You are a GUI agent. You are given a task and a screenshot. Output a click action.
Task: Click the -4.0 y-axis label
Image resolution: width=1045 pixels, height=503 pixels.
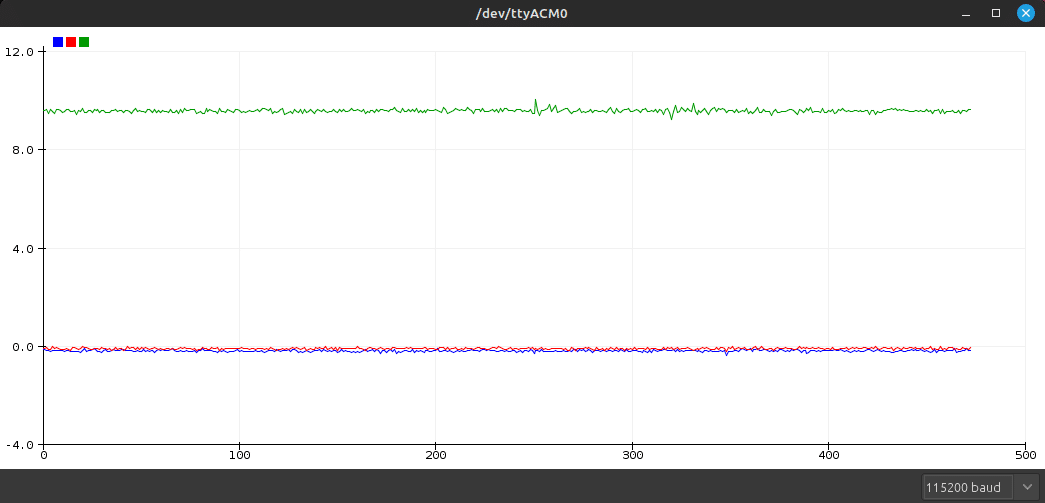pos(20,445)
